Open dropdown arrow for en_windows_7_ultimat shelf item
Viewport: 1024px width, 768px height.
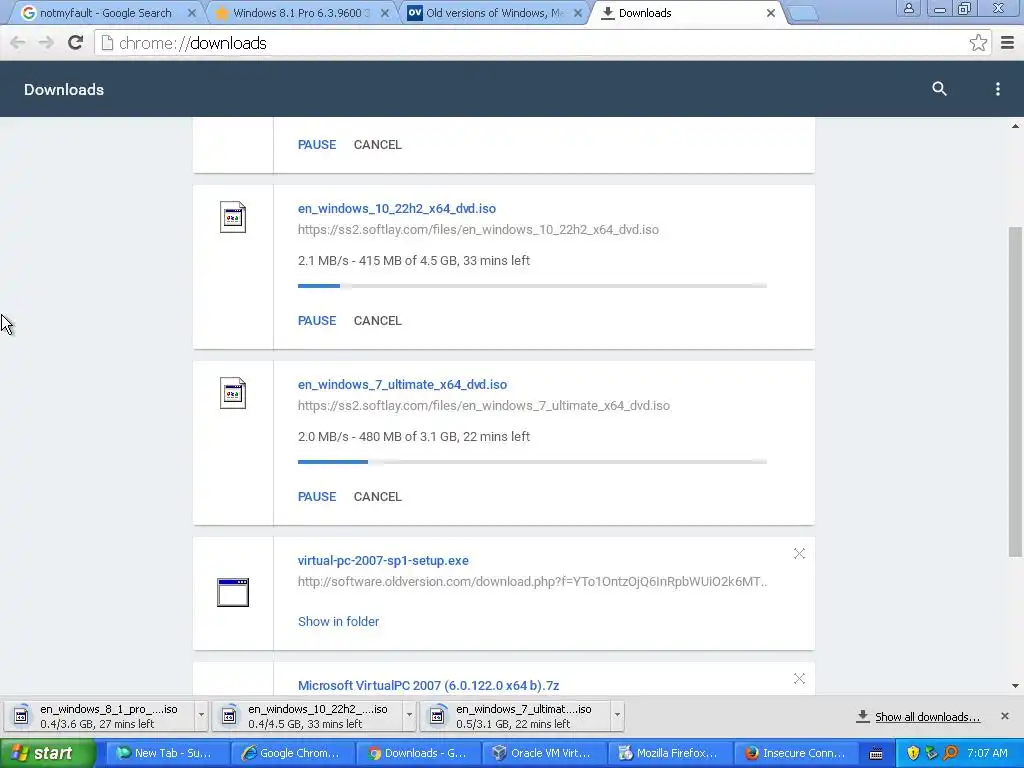pos(617,715)
